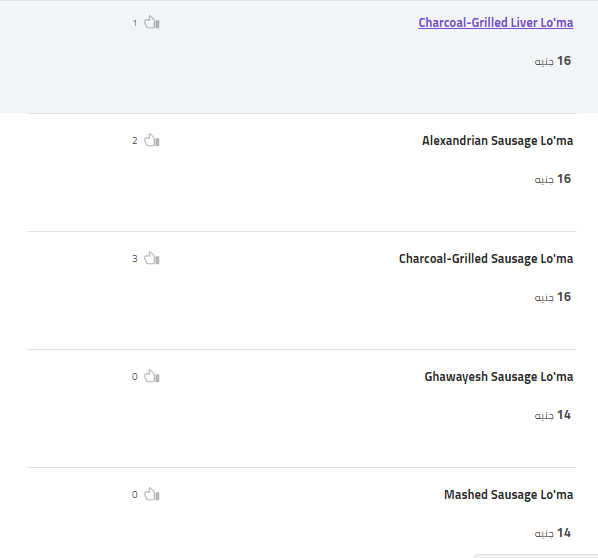
Task: Click the price of Charcoal-Grilled Liver Lo'ma
Action: pyautogui.click(x=553, y=61)
